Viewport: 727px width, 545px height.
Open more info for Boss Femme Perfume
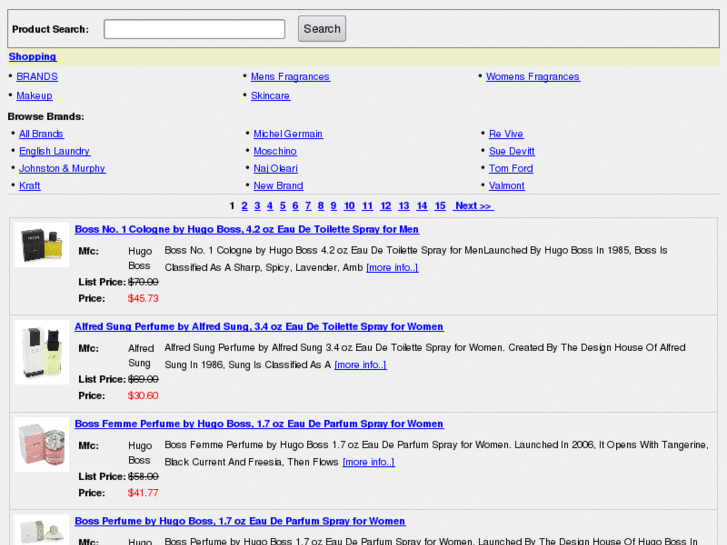pos(369,462)
